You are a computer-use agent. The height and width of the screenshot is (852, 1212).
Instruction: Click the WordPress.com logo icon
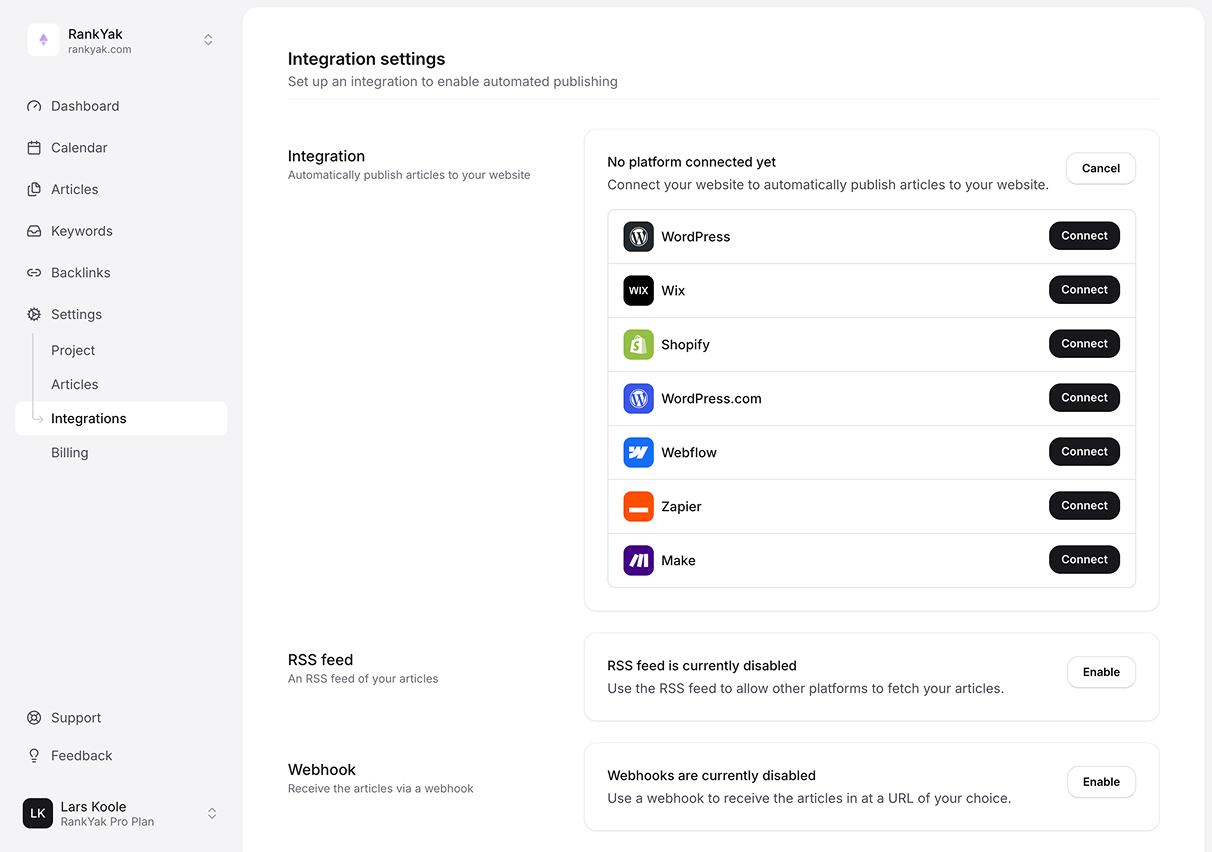[638, 399]
